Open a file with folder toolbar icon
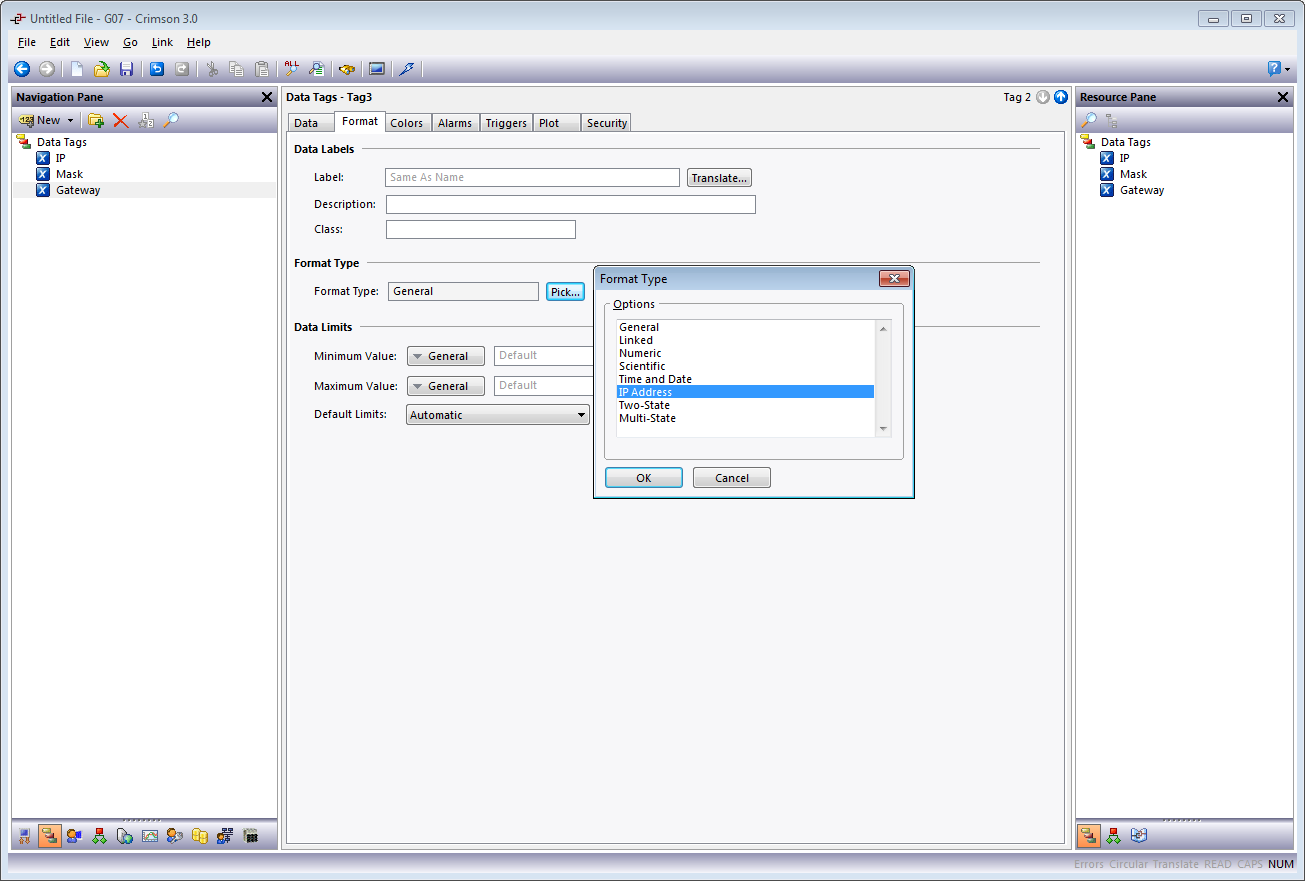The width and height of the screenshot is (1305, 881). point(101,69)
